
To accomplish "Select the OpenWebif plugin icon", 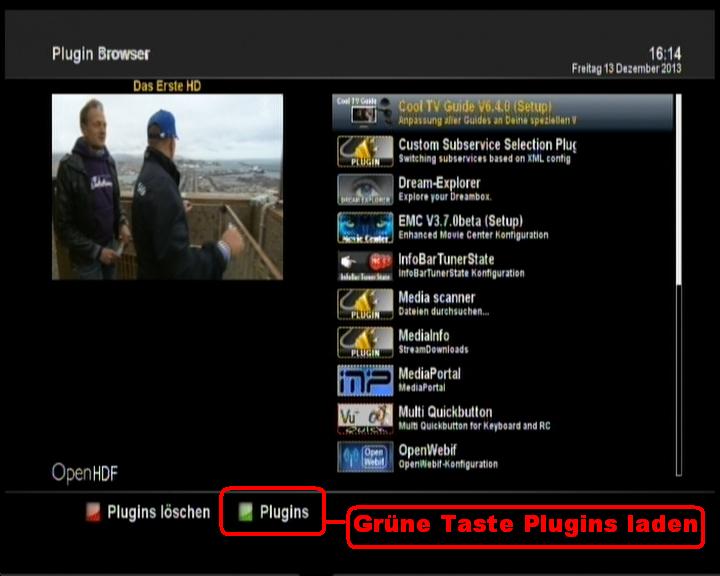I will [x=364, y=456].
